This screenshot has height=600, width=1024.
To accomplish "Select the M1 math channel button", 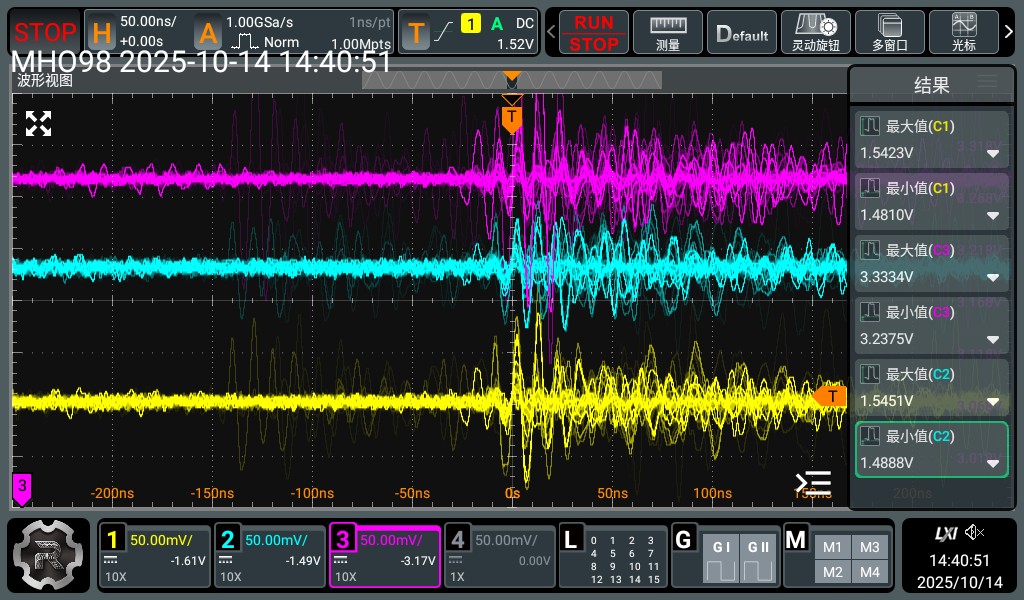I will coord(832,547).
